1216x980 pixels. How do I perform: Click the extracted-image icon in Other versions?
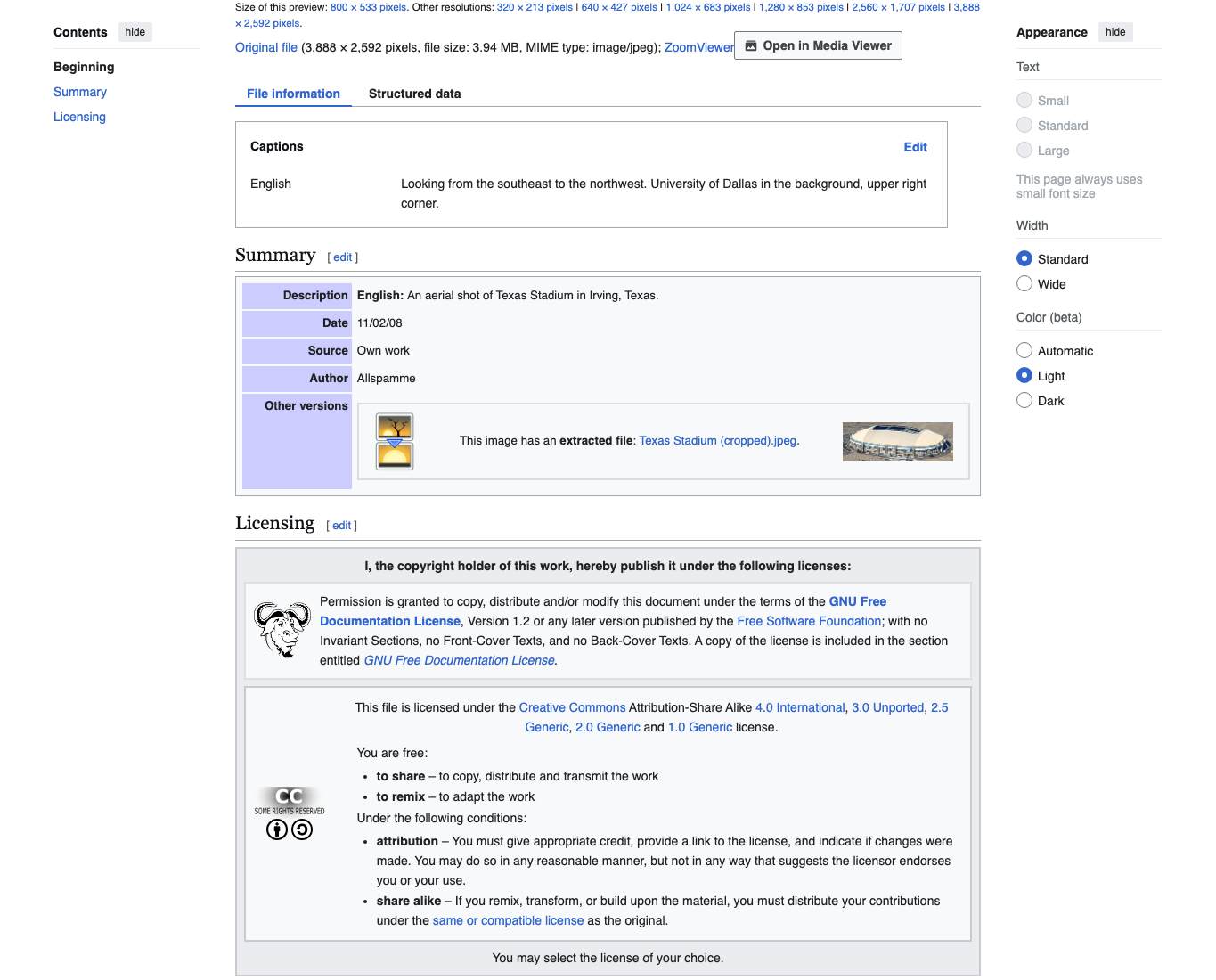coord(395,441)
